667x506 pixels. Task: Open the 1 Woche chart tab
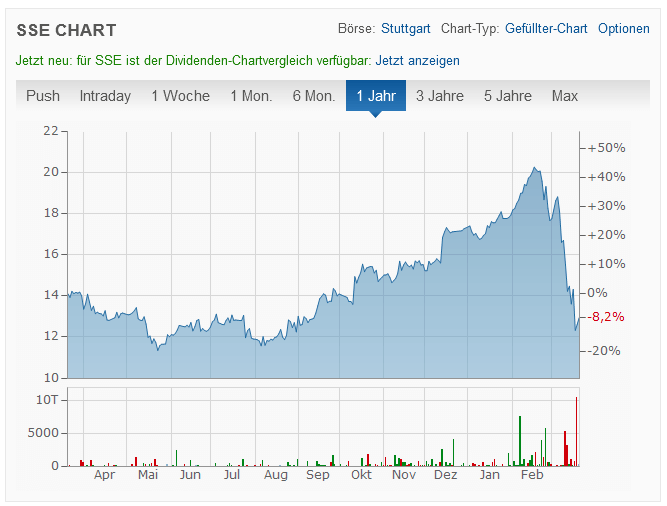180,96
